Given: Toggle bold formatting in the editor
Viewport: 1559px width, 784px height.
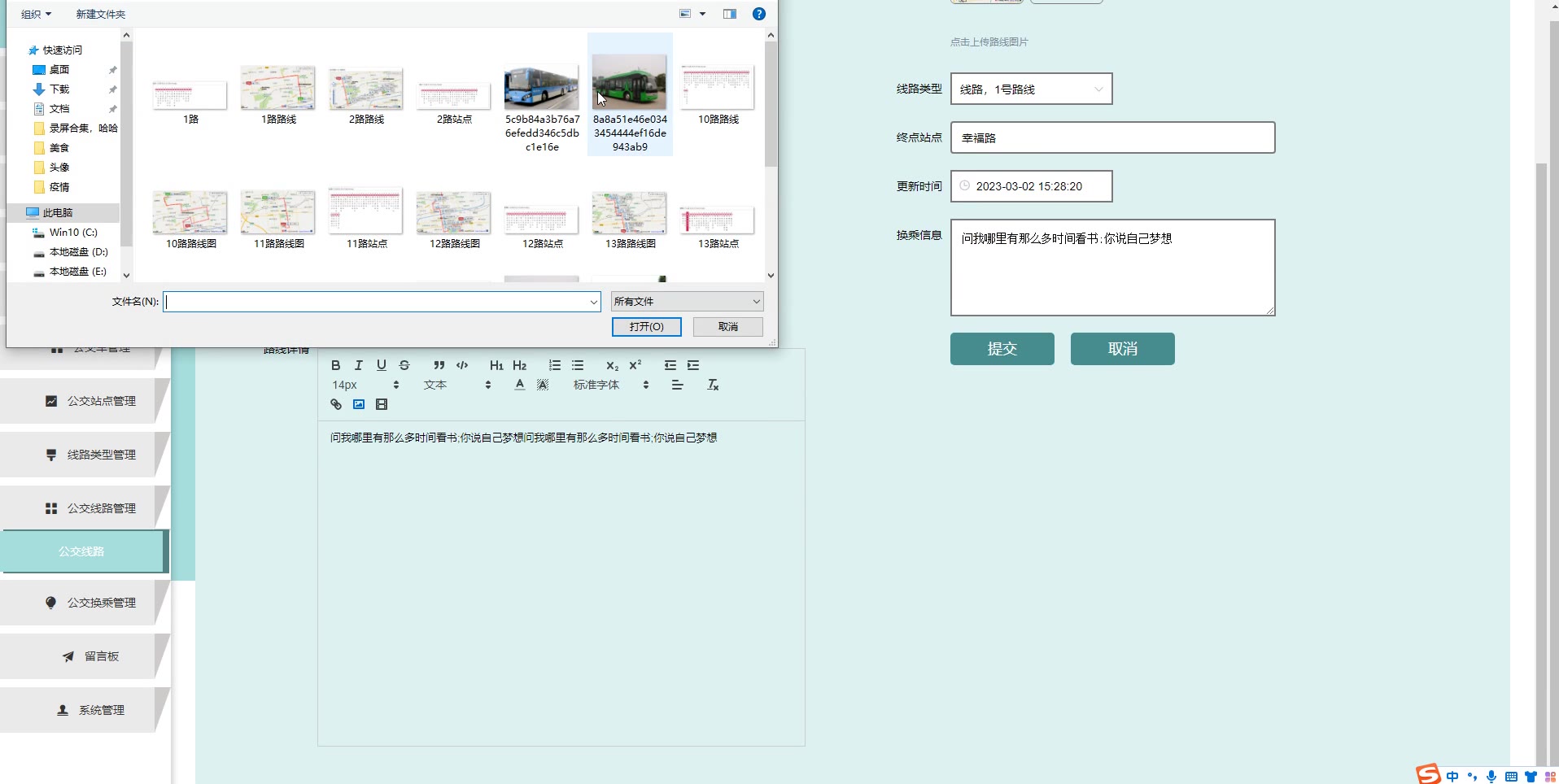Looking at the screenshot, I should pyautogui.click(x=335, y=365).
